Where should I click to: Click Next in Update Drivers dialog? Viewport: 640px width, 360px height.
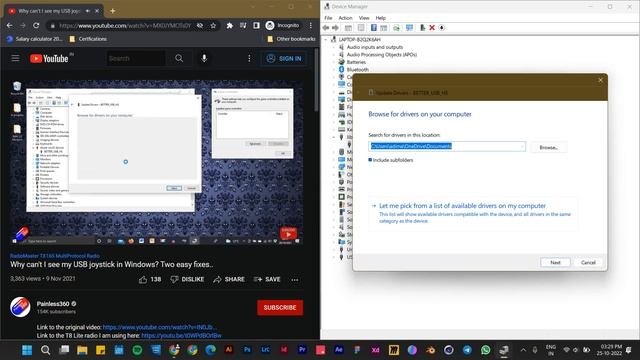555,262
